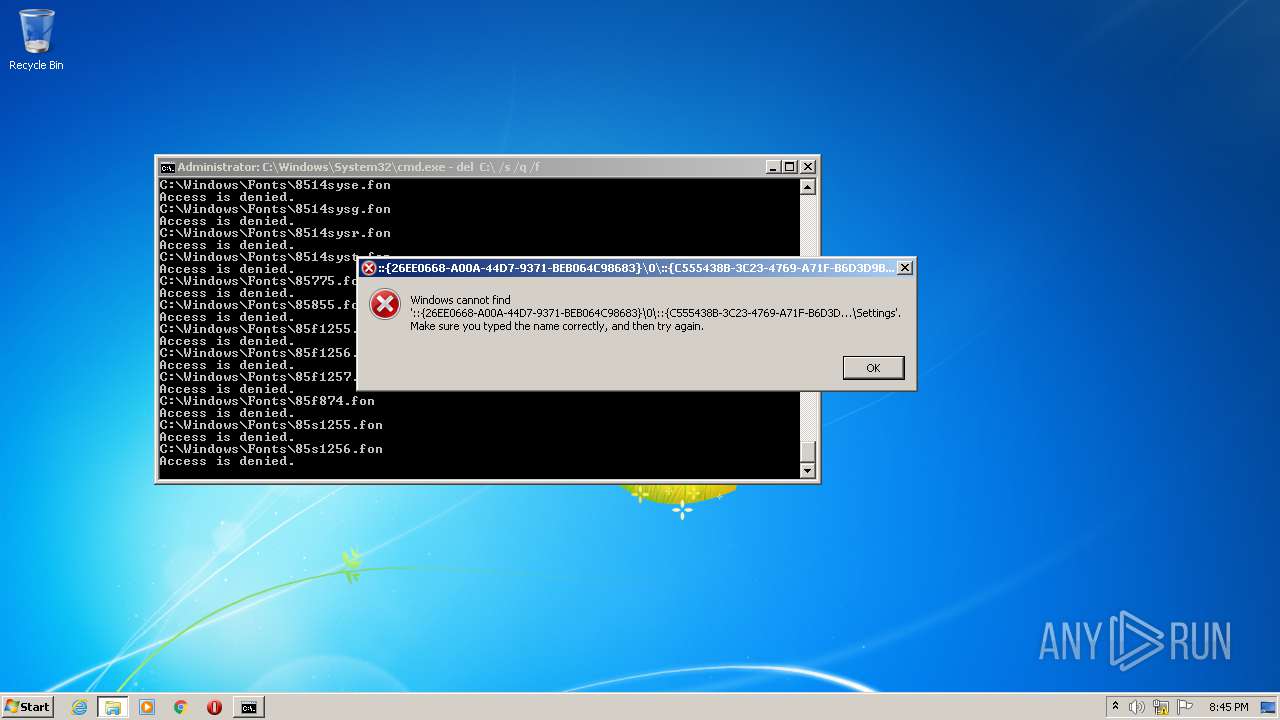Click the red error icon in dialog

click(385, 304)
